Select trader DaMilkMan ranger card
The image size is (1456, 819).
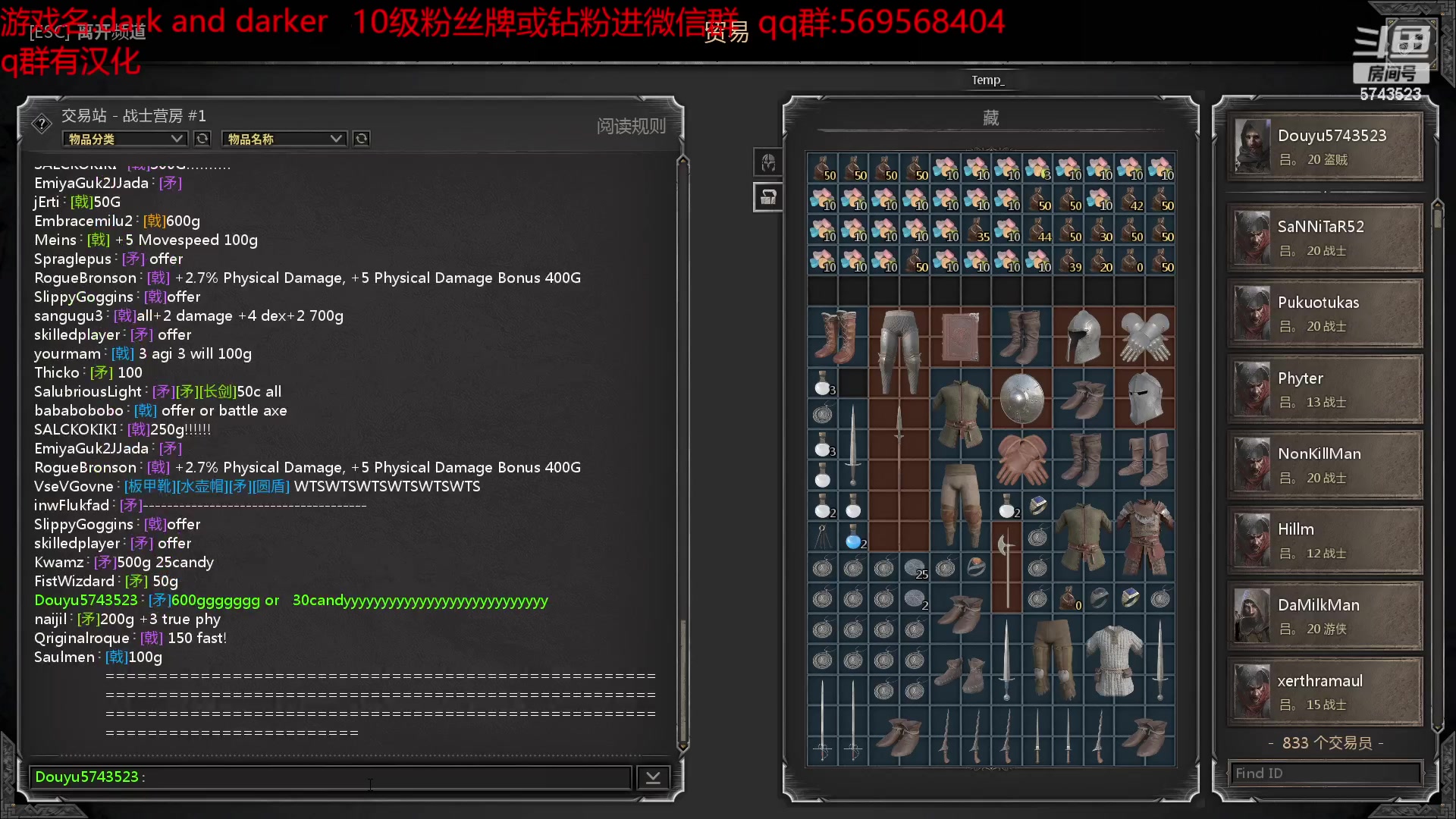(1325, 617)
